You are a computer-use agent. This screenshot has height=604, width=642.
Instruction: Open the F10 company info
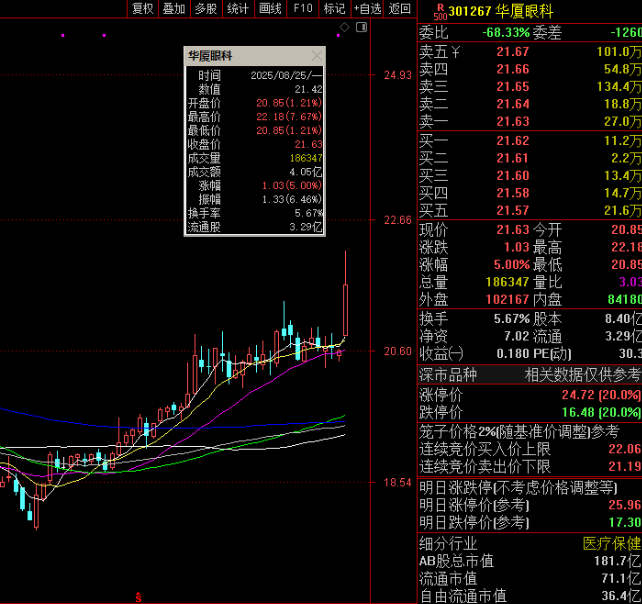pos(303,8)
